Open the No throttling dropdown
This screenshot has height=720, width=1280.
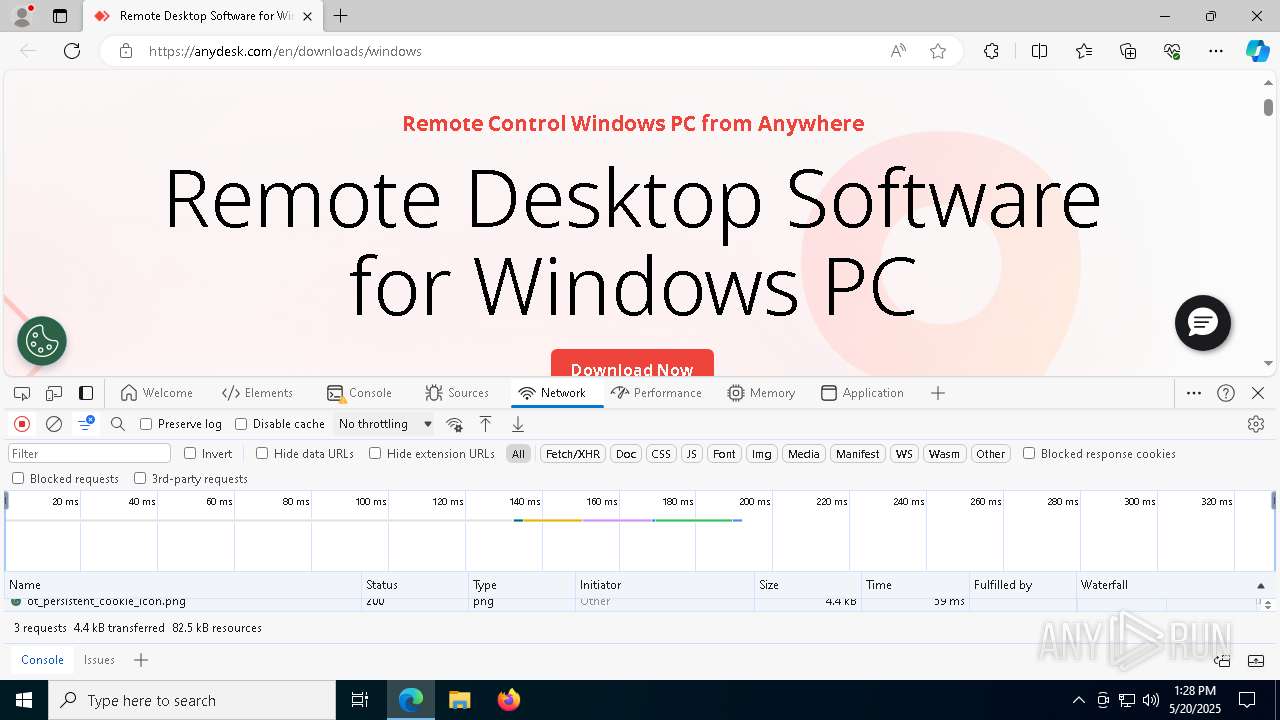pos(385,424)
